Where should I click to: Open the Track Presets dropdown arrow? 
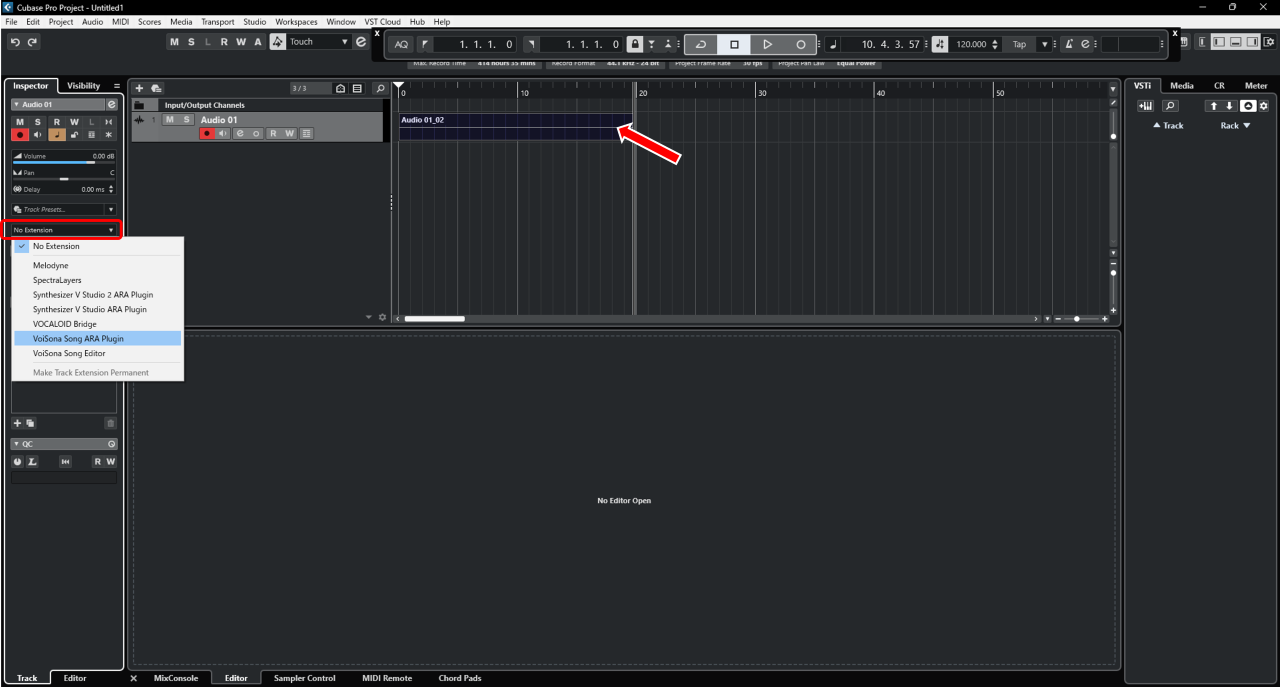coord(111,210)
